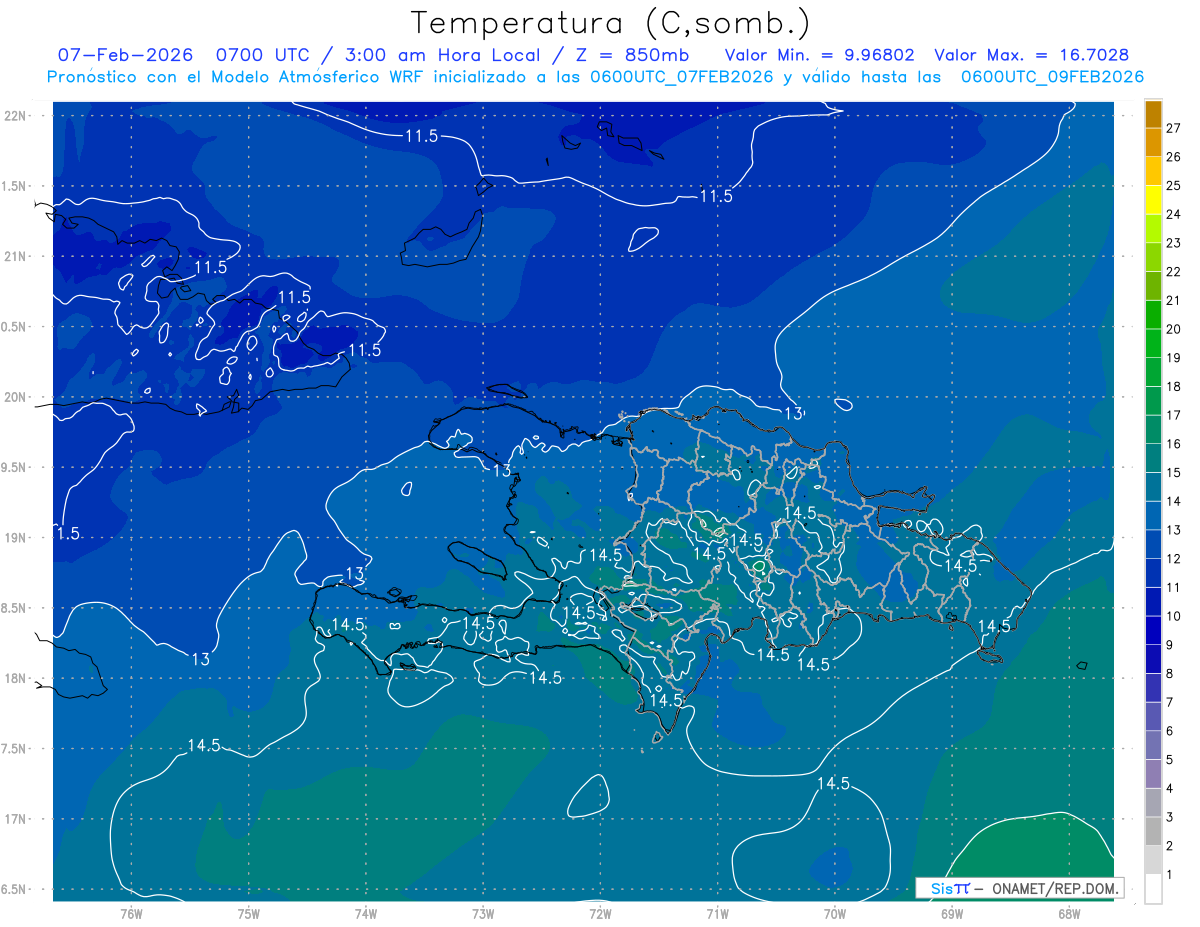Viewport: 1200px width, 927px height.
Task: Select purple legend swatch between 4 and 5
Action: 1153,774
